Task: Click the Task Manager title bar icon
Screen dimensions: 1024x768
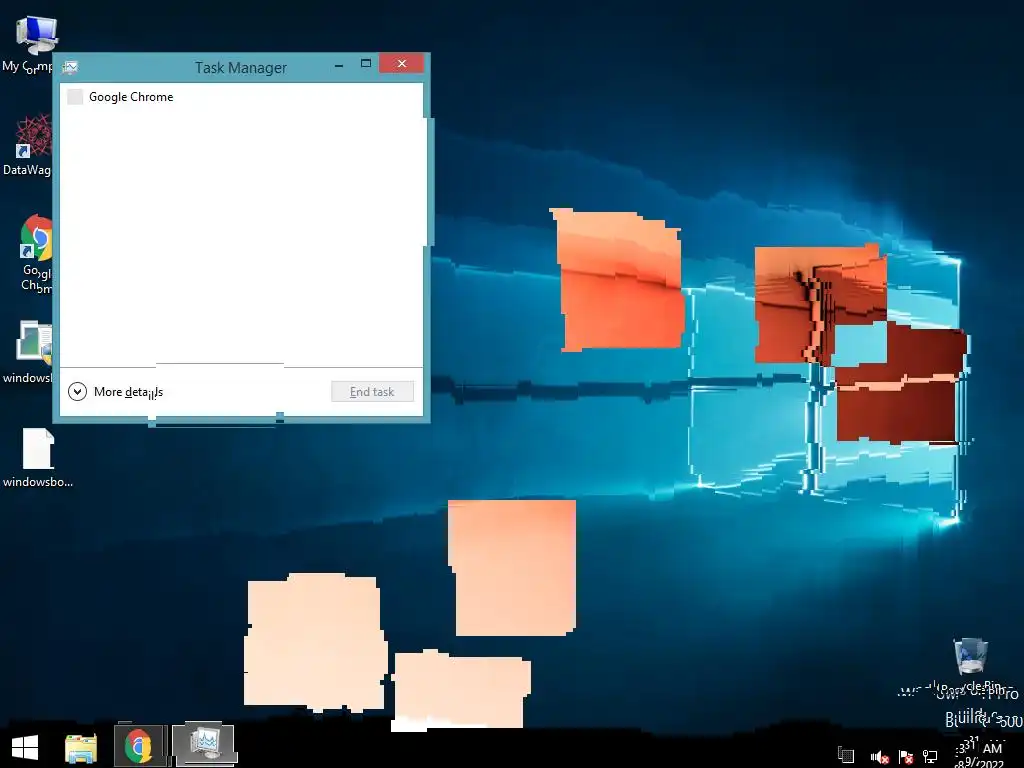Action: point(71,67)
